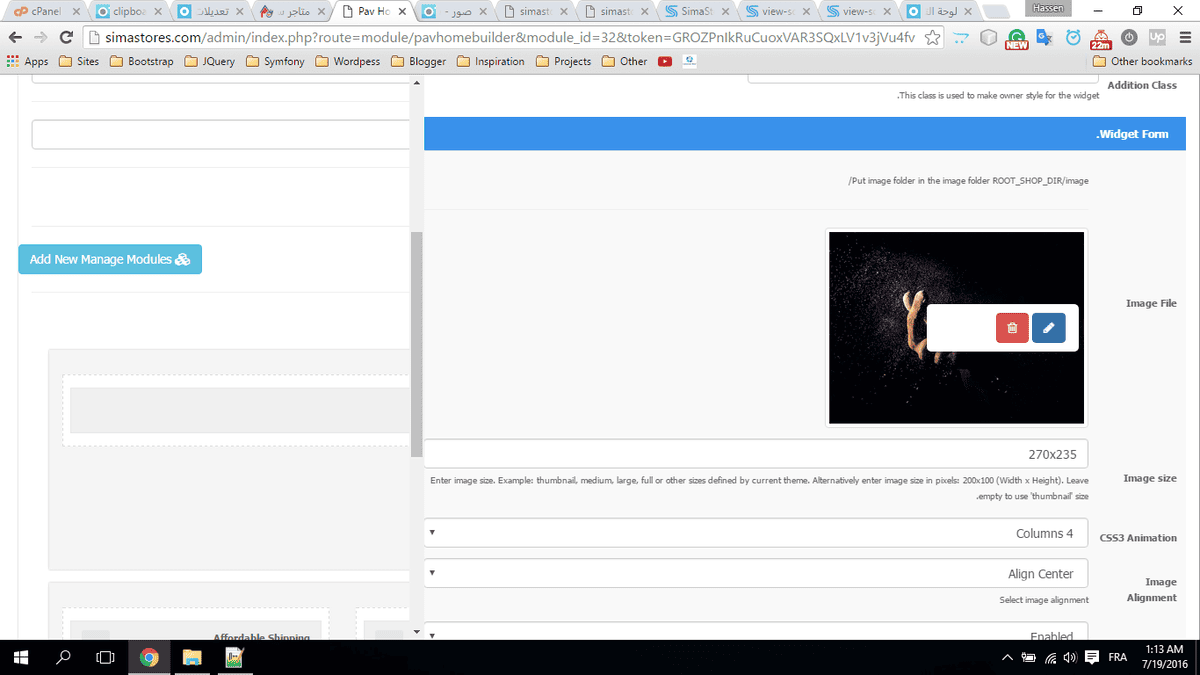Open the Upwork extension icon
The height and width of the screenshot is (675, 1200).
[x=1157, y=37]
